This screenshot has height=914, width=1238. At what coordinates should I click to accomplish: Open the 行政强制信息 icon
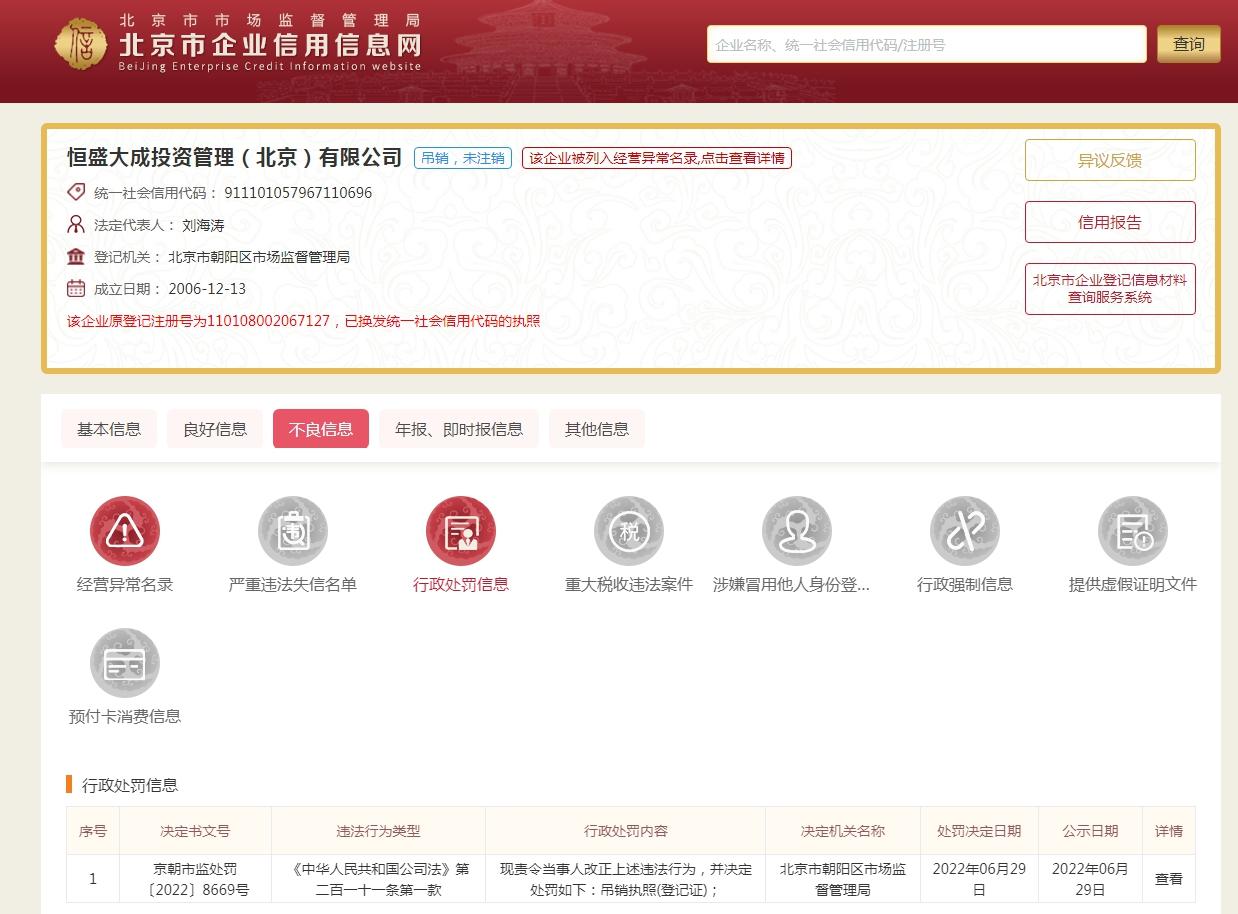[965, 531]
